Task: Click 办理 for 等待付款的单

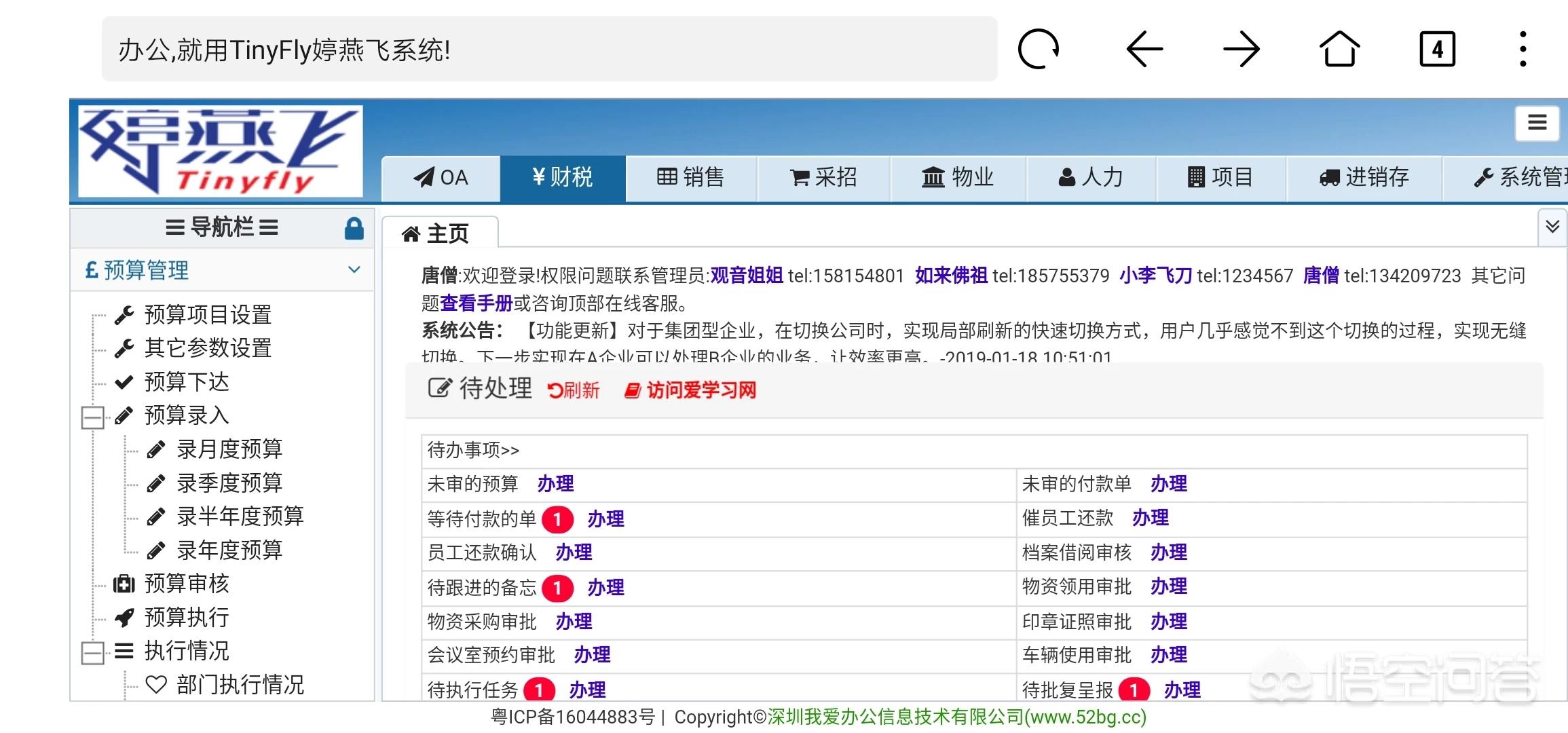Action: (606, 519)
